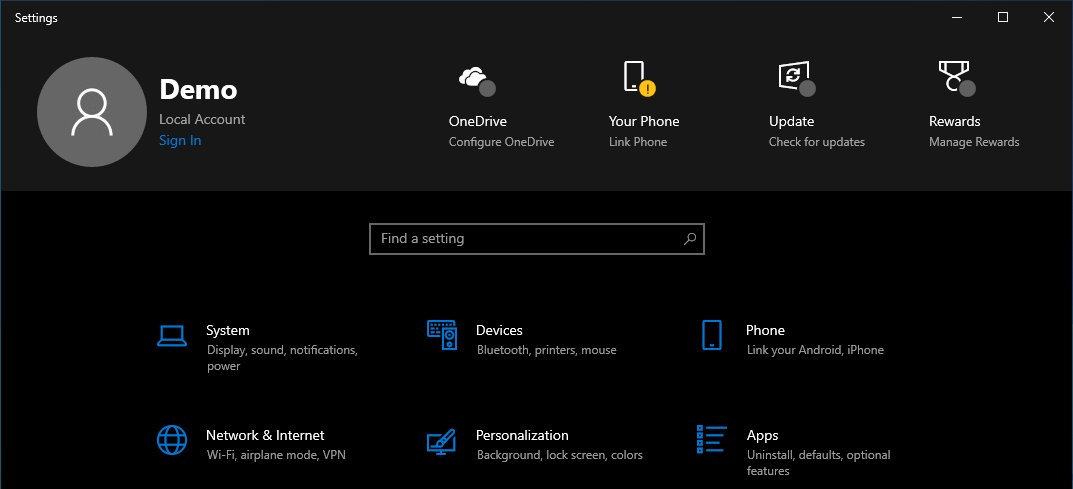Open the Manage Rewards label
The width and height of the screenshot is (1073, 489).
(974, 142)
